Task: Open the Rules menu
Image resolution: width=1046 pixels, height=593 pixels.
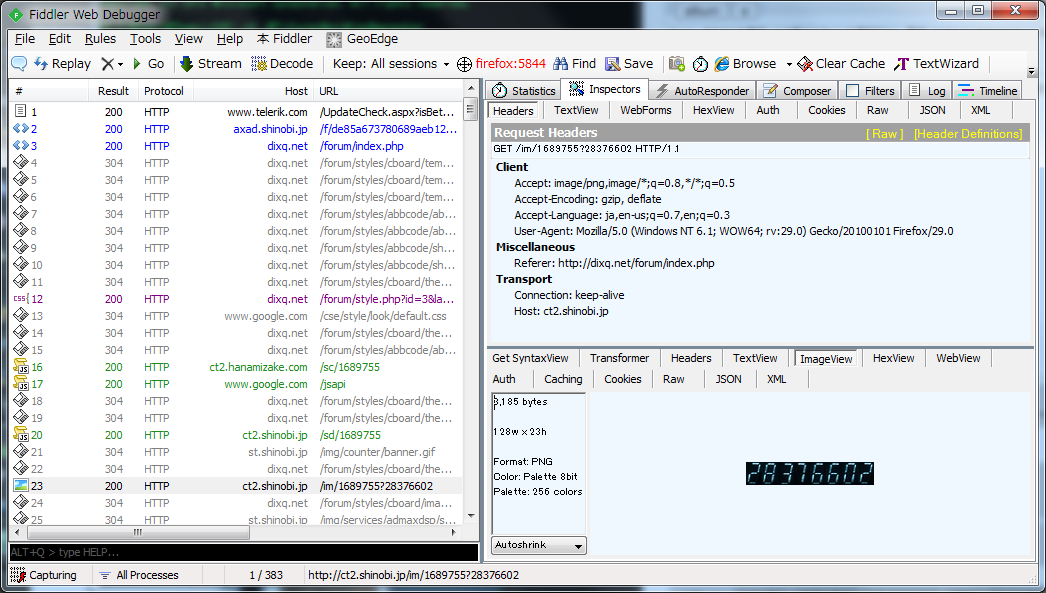Action: (100, 39)
